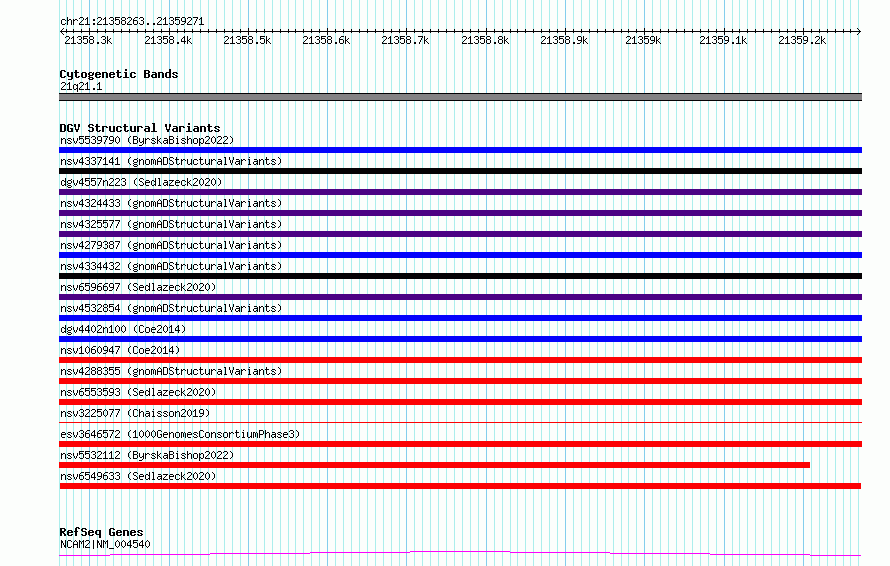The image size is (890, 566).
Task: Open nsv6553593 (Sedlazeck2020) variant
Action: pos(138,392)
